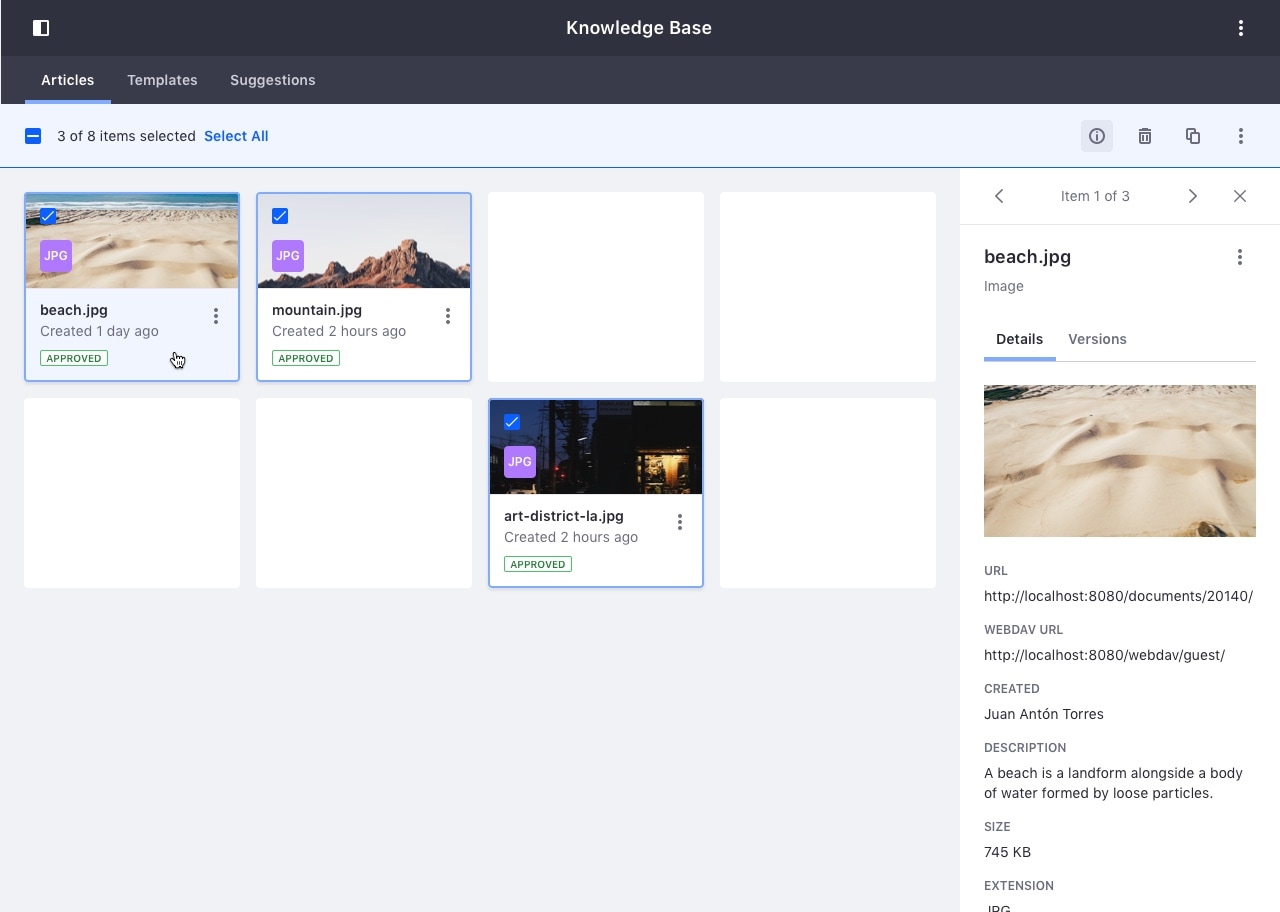Toggle the info panel button
Viewport: 1280px width, 912px height.
click(x=1096, y=136)
